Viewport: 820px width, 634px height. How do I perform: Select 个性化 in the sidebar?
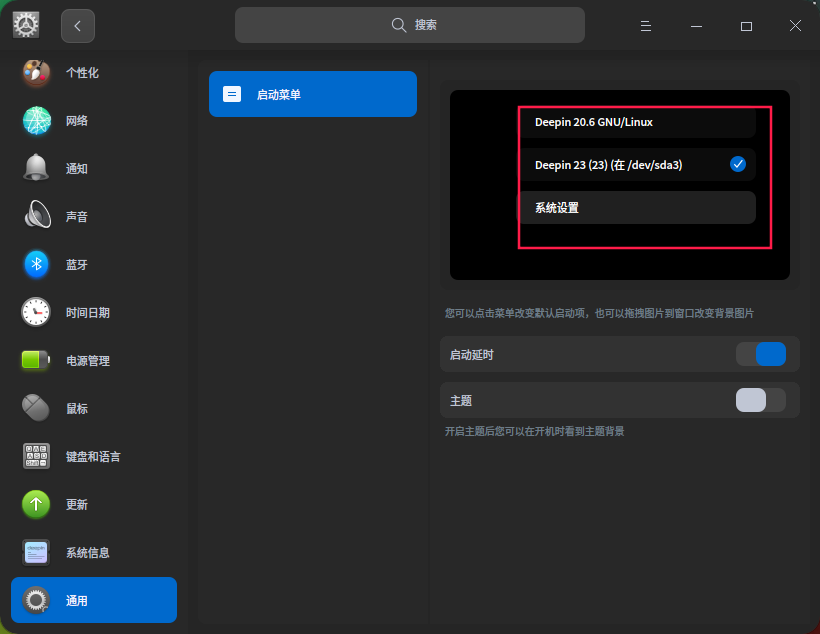click(x=94, y=73)
